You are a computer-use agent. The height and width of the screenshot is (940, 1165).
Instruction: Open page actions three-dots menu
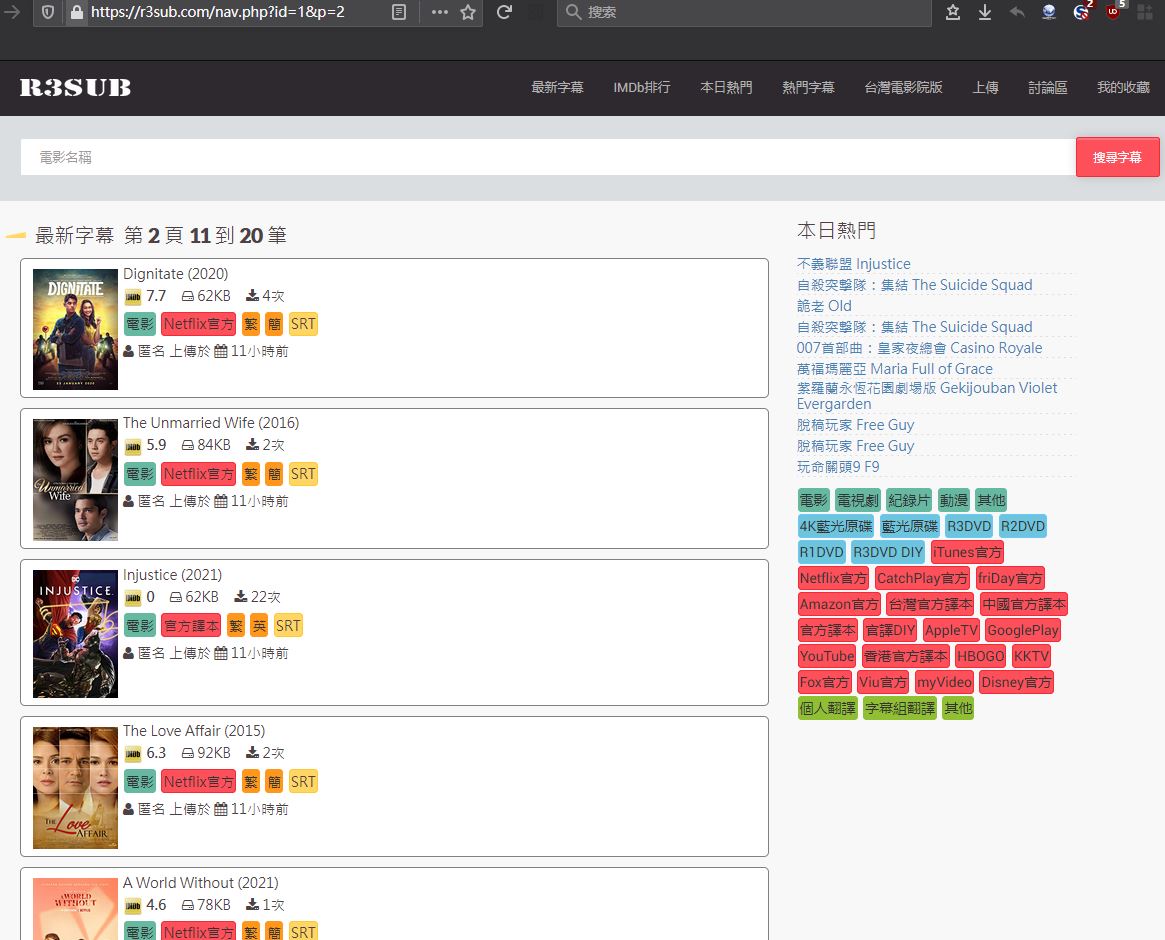click(x=439, y=12)
